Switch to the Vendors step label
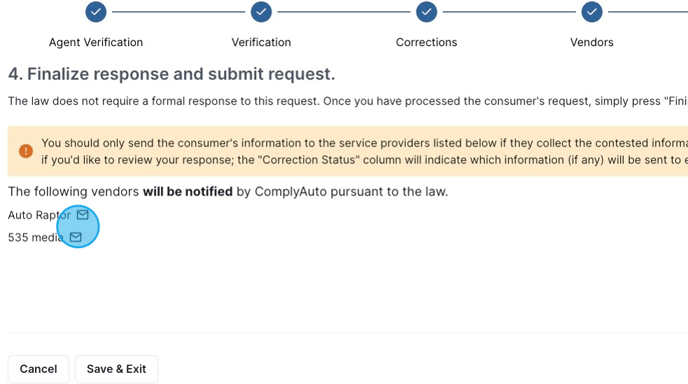Image resolution: width=688 pixels, height=384 pixels. [x=591, y=42]
